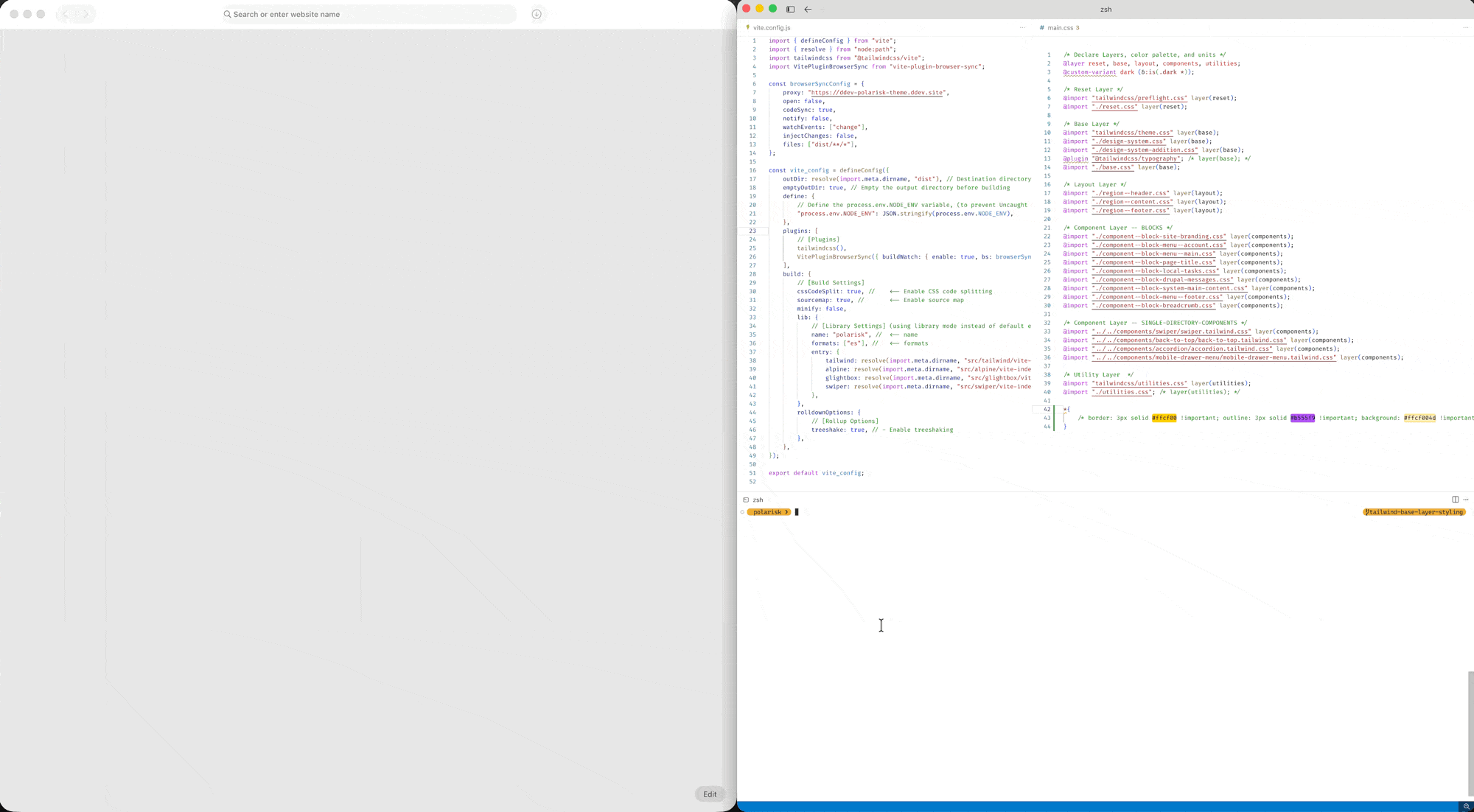Image resolution: width=1474 pixels, height=812 pixels.
Task: Switch to the vite.config.js tab
Action: (771, 28)
